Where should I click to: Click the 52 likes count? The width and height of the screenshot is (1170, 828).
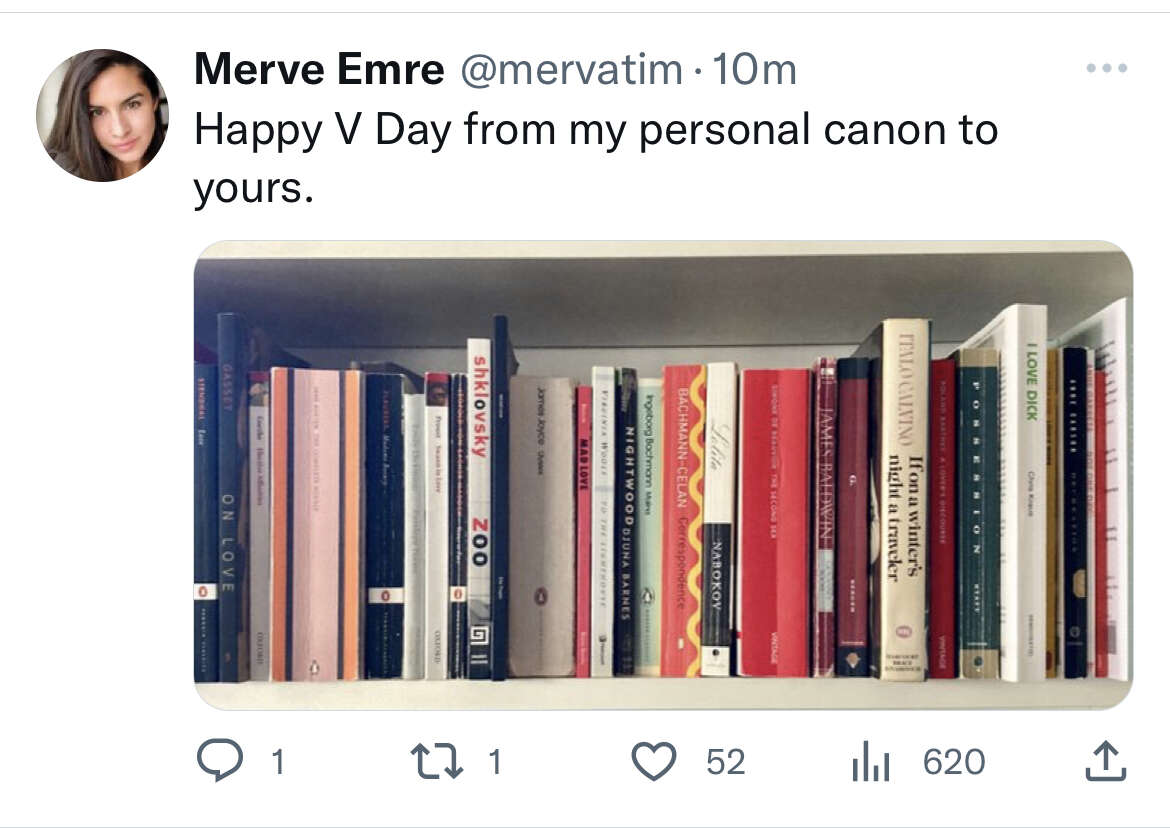725,762
